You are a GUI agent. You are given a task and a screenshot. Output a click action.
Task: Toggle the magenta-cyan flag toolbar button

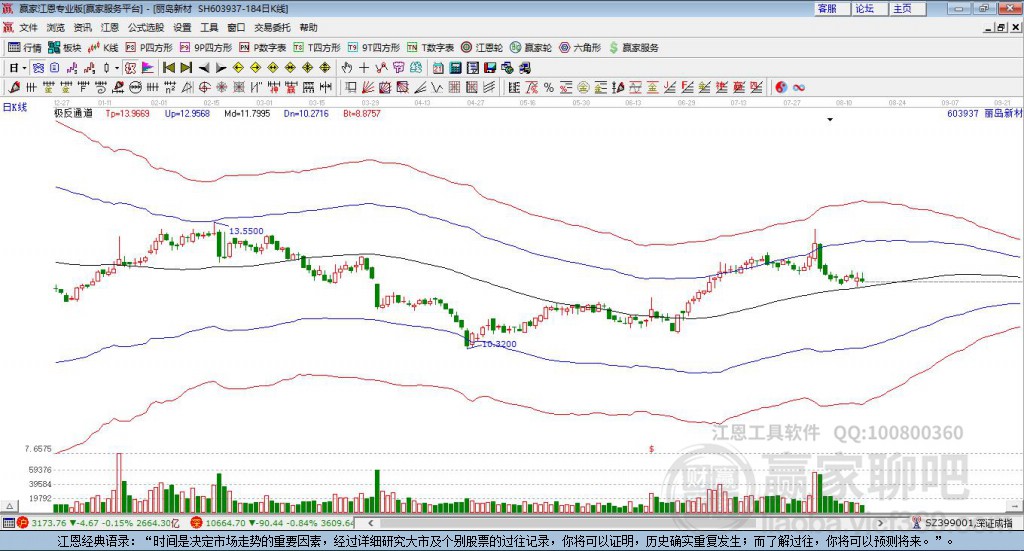tap(148, 68)
